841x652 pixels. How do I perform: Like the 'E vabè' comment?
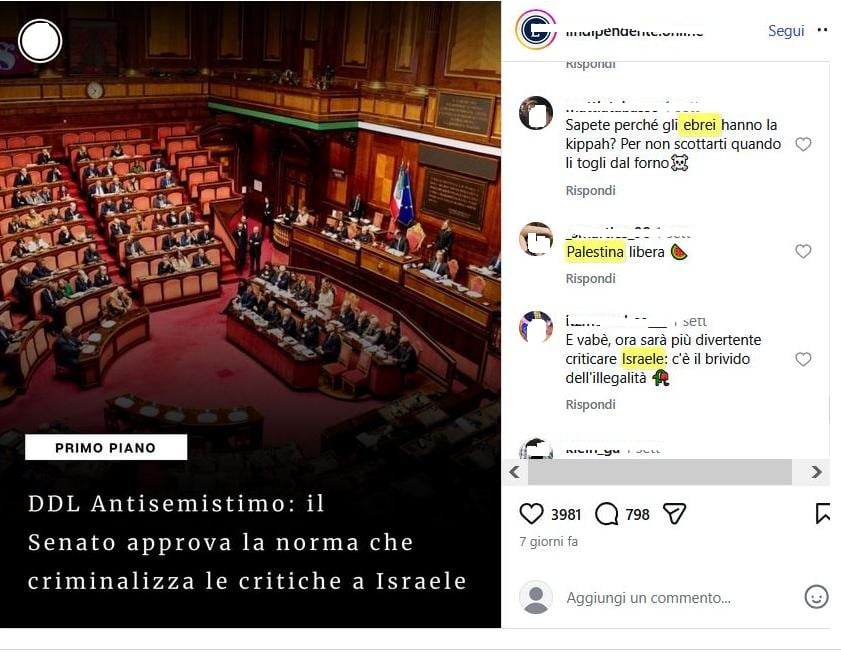pyautogui.click(x=803, y=359)
